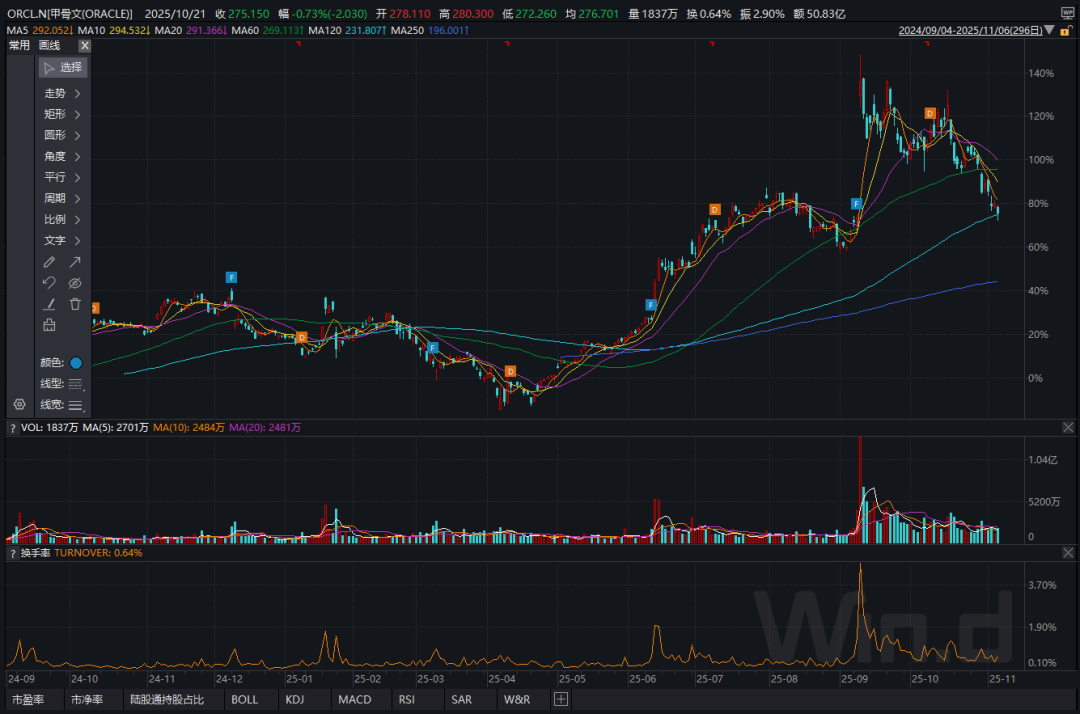Close the 换手率 turnover sub-panel
Screen dimensions: 1080x714
tap(1068, 552)
